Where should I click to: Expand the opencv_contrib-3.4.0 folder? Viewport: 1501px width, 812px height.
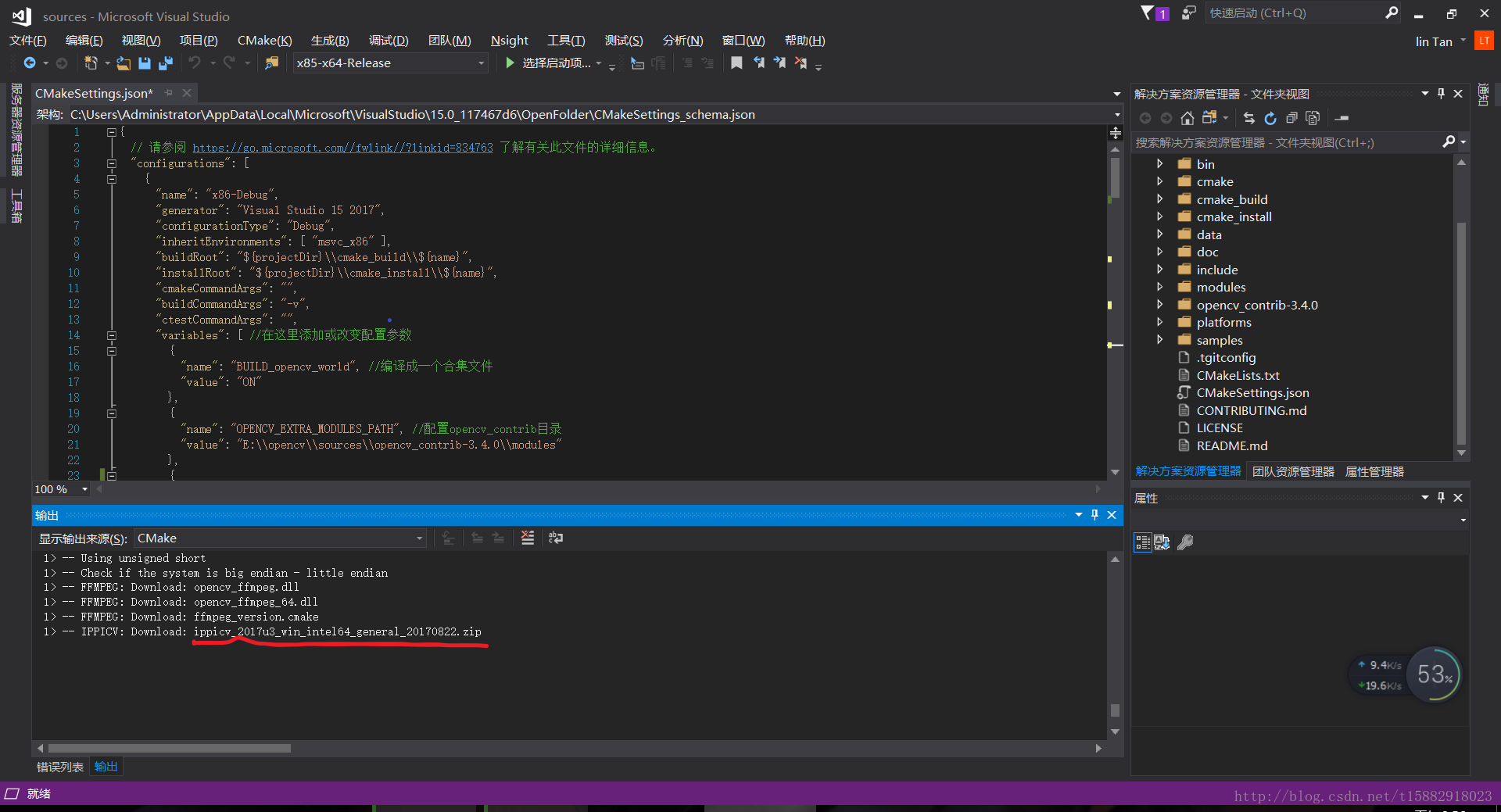tap(1160, 305)
